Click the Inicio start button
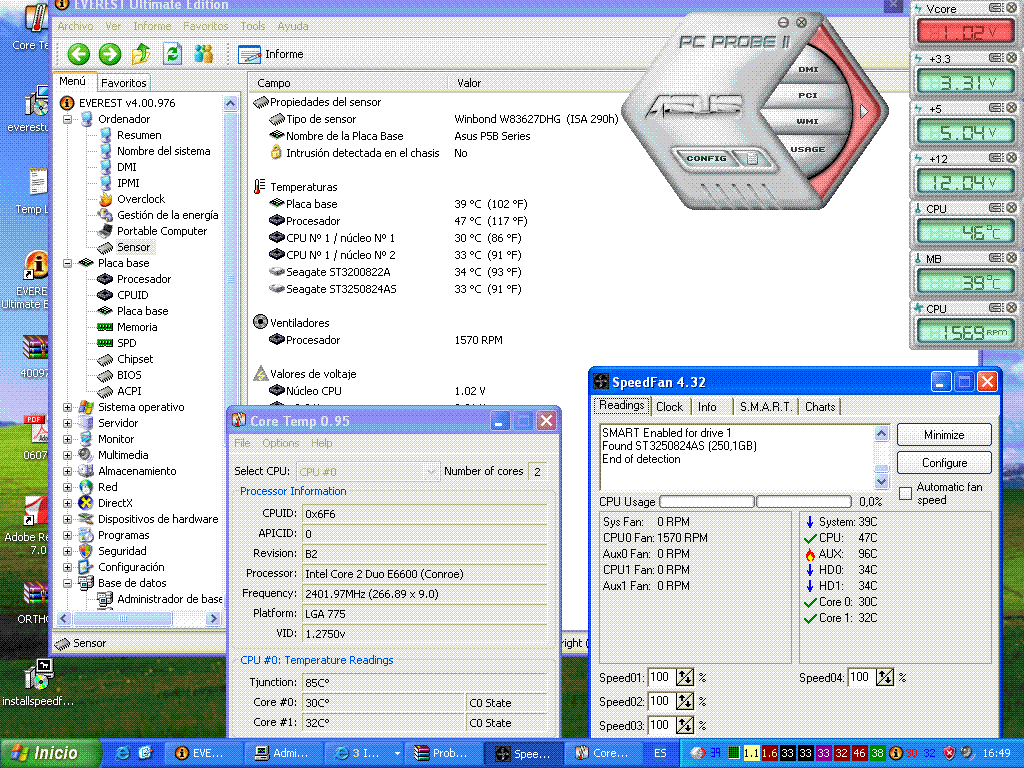The height and width of the screenshot is (768, 1024). 50,753
